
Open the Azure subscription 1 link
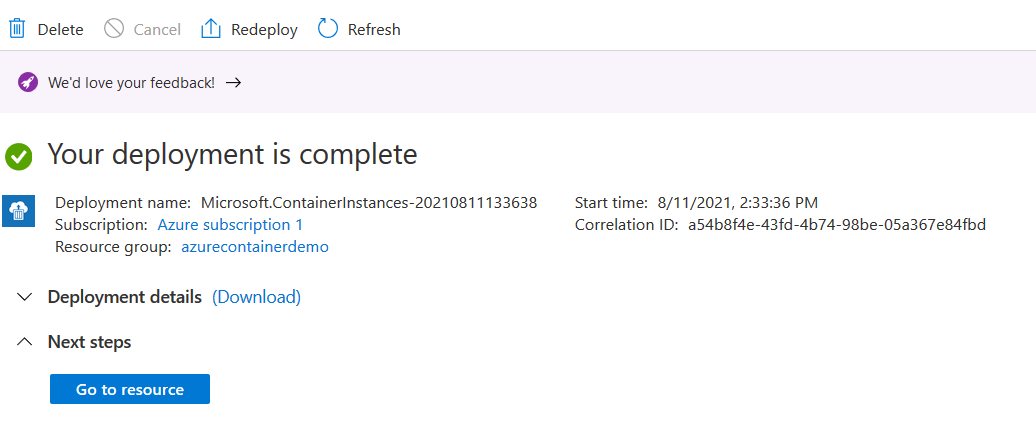pyautogui.click(x=230, y=225)
